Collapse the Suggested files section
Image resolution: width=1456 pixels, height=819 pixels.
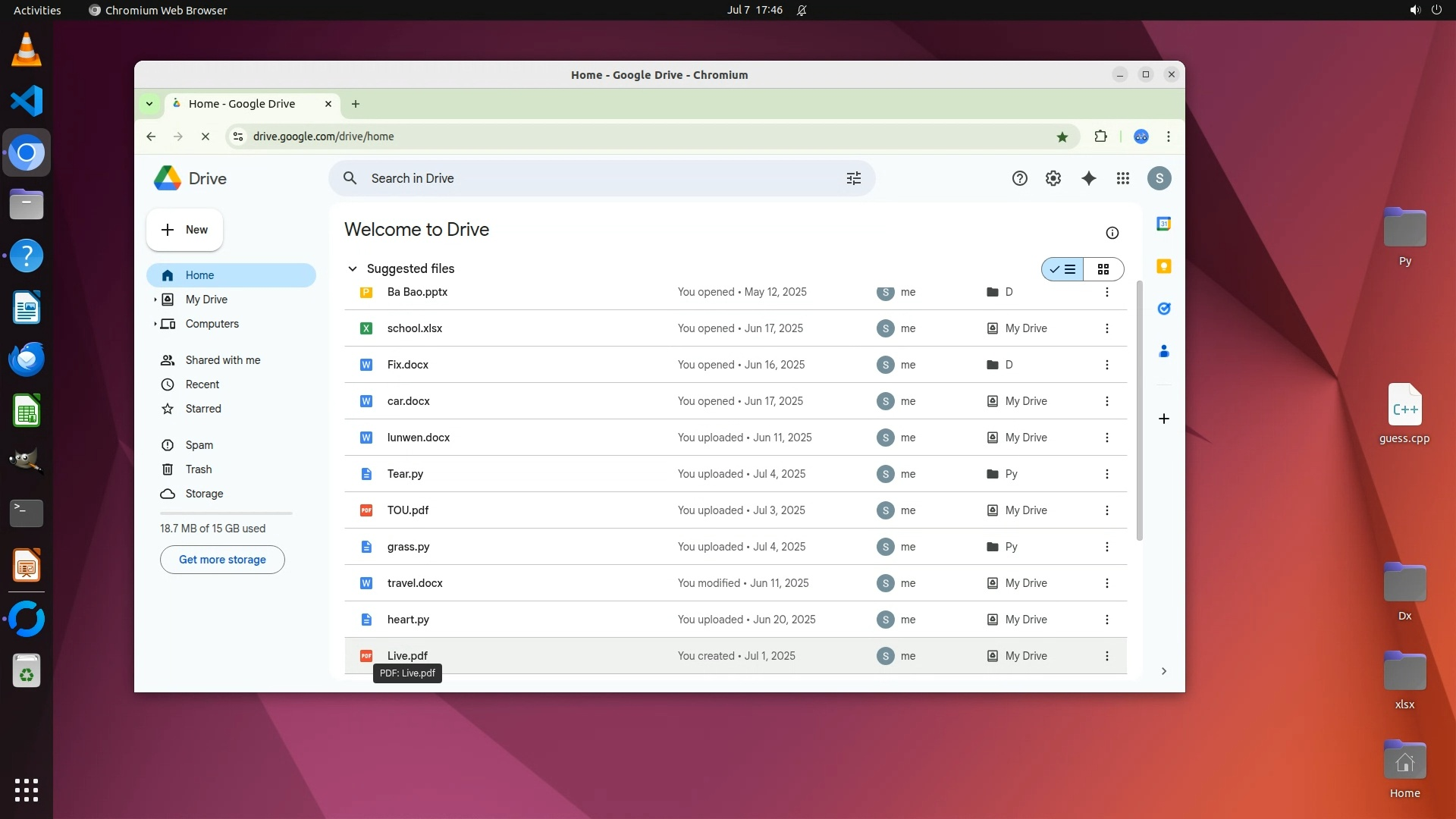(x=352, y=268)
